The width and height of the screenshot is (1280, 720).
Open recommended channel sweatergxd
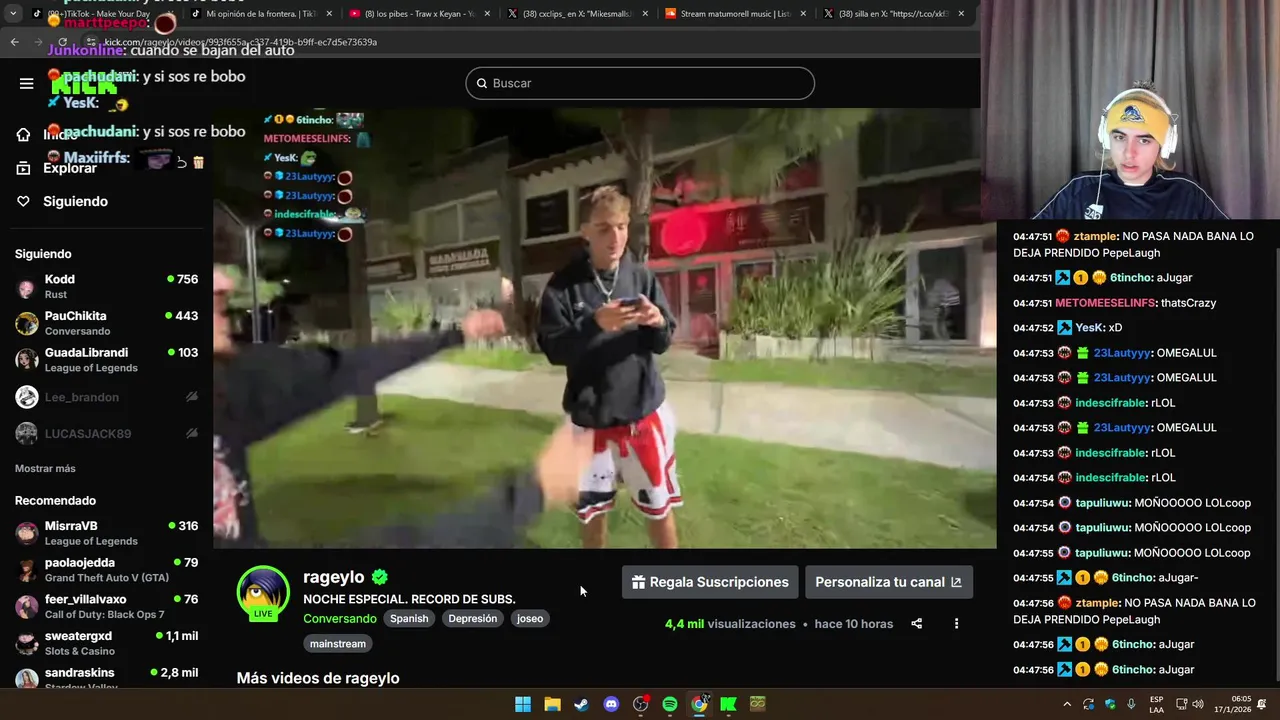[106, 643]
